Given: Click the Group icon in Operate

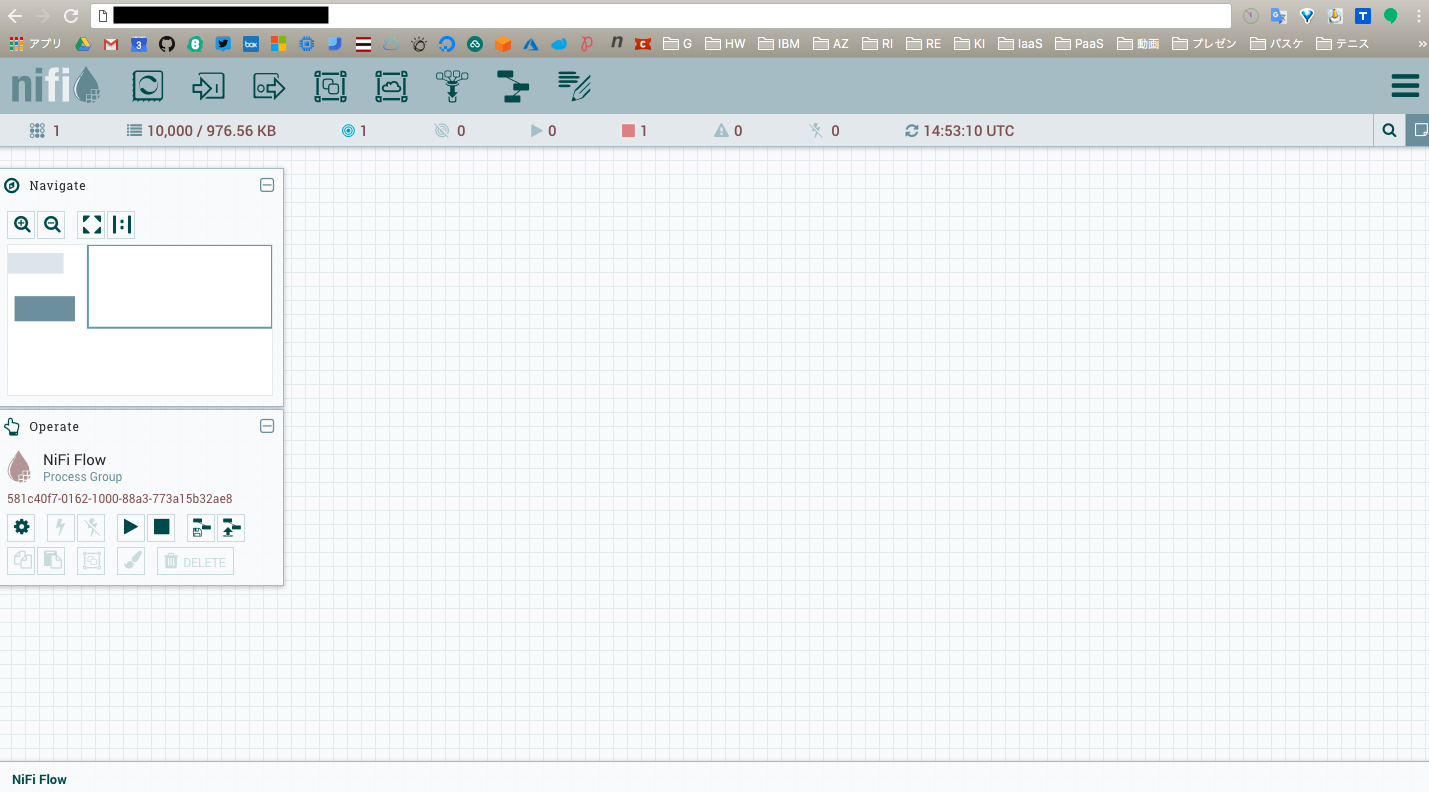Looking at the screenshot, I should (x=91, y=561).
